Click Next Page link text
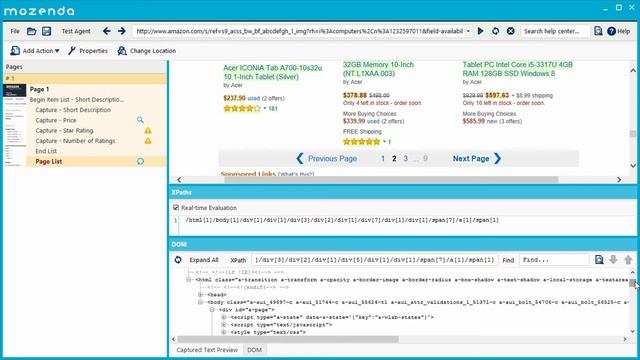 pos(471,158)
